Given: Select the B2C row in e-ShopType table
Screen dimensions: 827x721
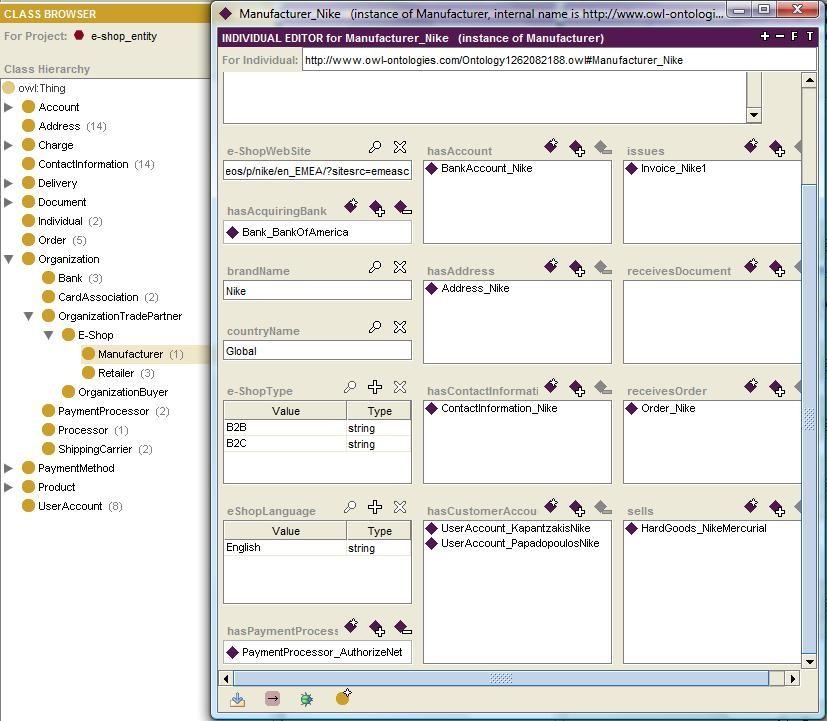Looking at the screenshot, I should tap(317, 444).
